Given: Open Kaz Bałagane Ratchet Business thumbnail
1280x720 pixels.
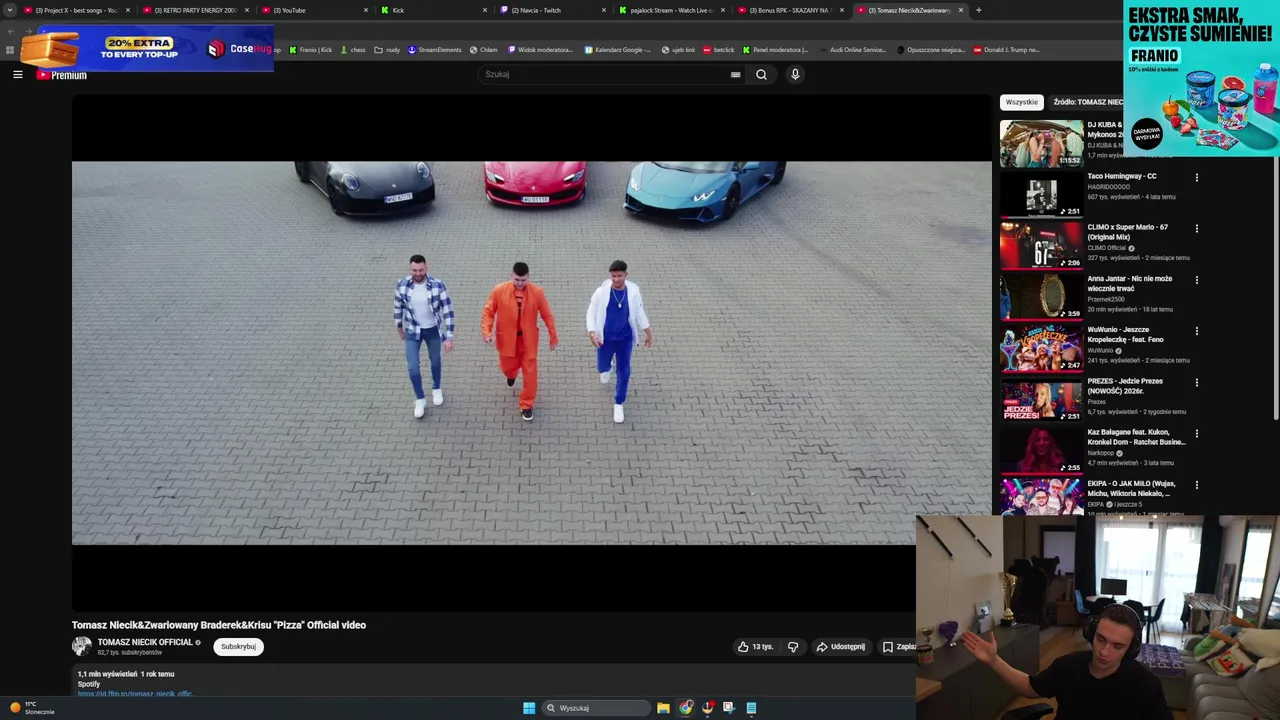Looking at the screenshot, I should pyautogui.click(x=1041, y=450).
